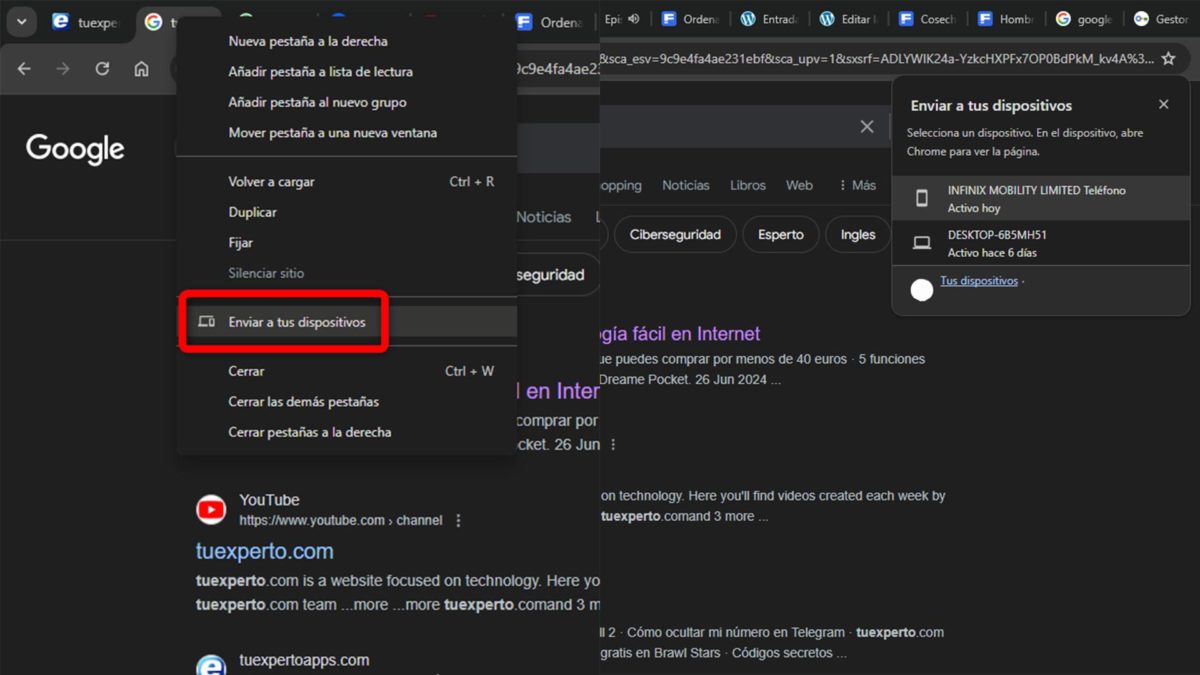Open three-dot options on the YouTube result

pos(458,520)
